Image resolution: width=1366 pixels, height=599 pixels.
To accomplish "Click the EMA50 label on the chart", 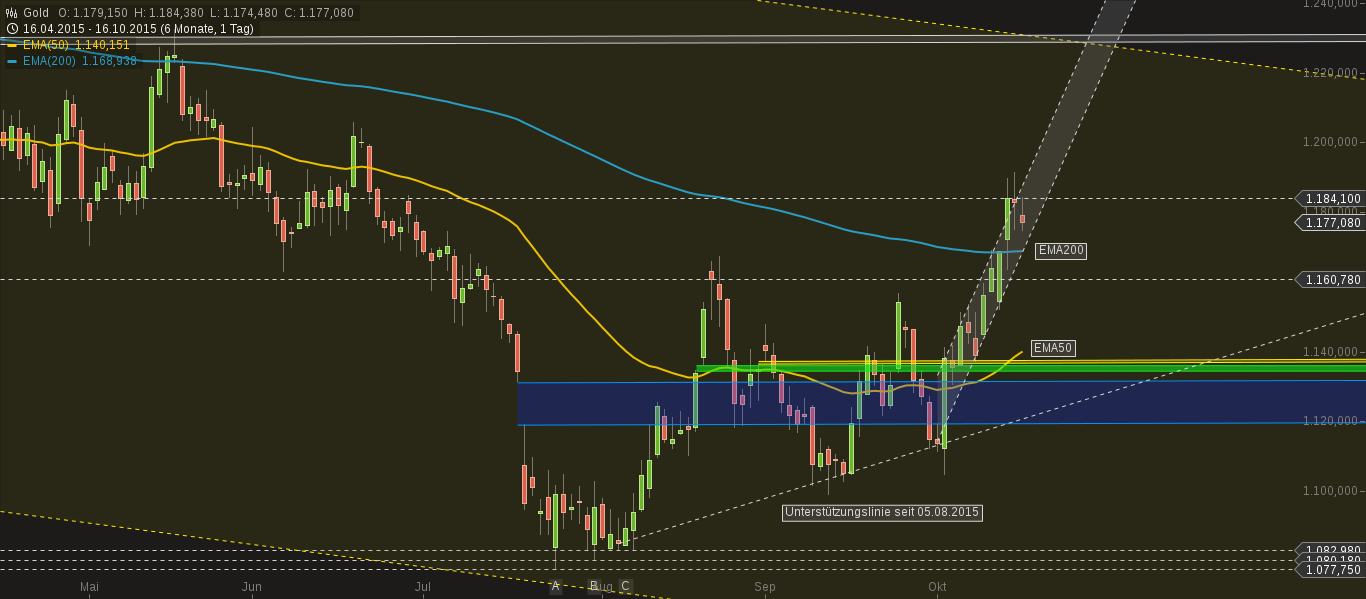I will (x=1052, y=348).
